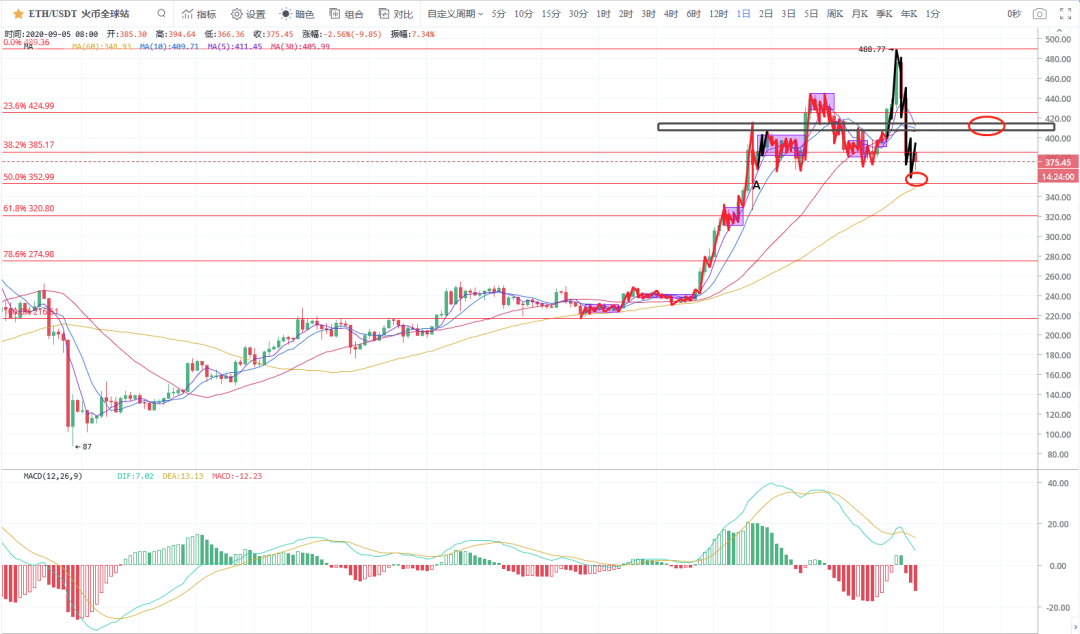Click the 14:24:00 countdown label
This screenshot has height=634, width=1080.
(x=1058, y=177)
